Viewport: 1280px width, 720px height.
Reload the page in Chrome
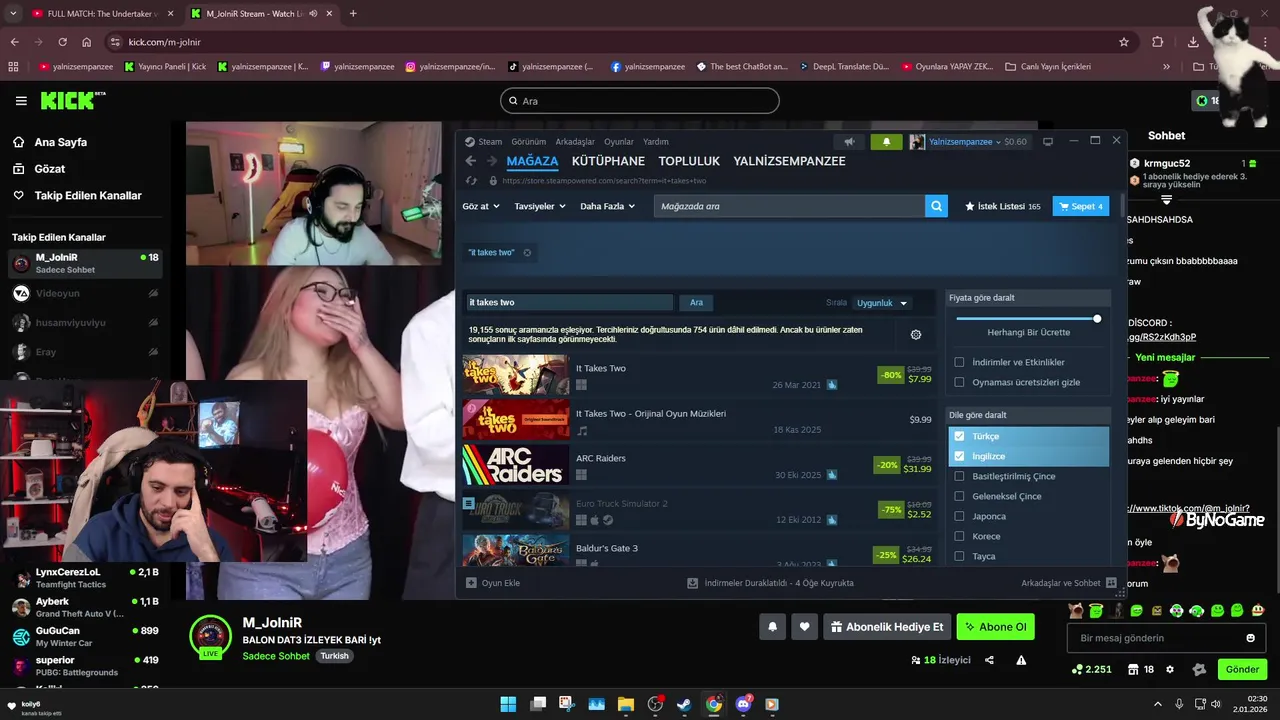point(62,42)
